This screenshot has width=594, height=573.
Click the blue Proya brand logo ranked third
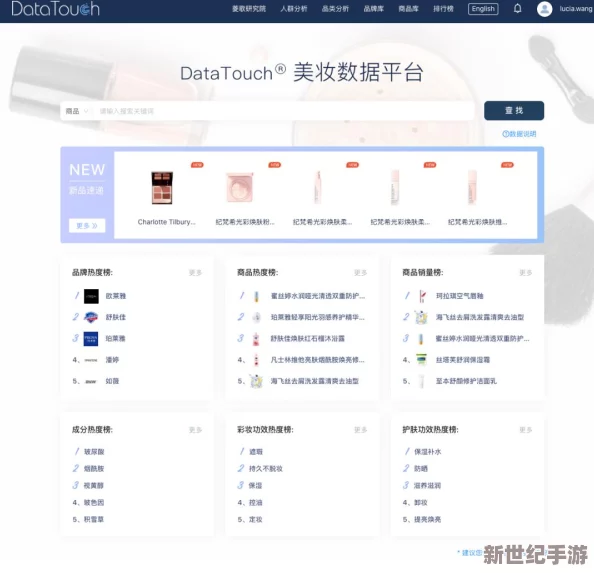tap(91, 339)
